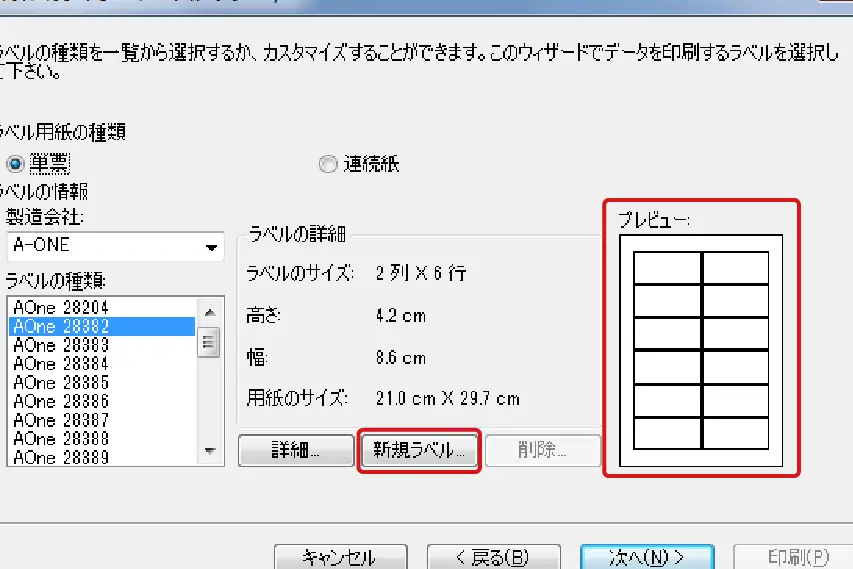
Task: Select the 連続紙 radio button
Action: 328,165
